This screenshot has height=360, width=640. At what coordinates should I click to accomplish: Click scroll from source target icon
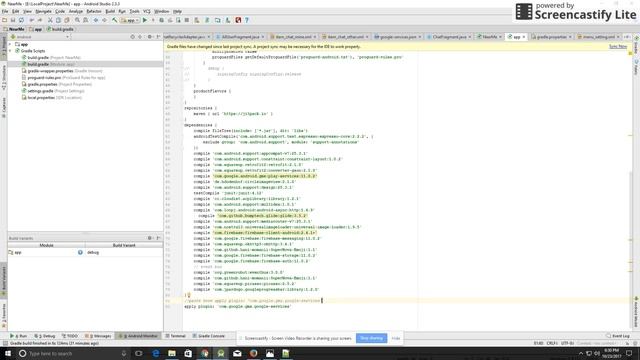pyautogui.click(x=133, y=37)
